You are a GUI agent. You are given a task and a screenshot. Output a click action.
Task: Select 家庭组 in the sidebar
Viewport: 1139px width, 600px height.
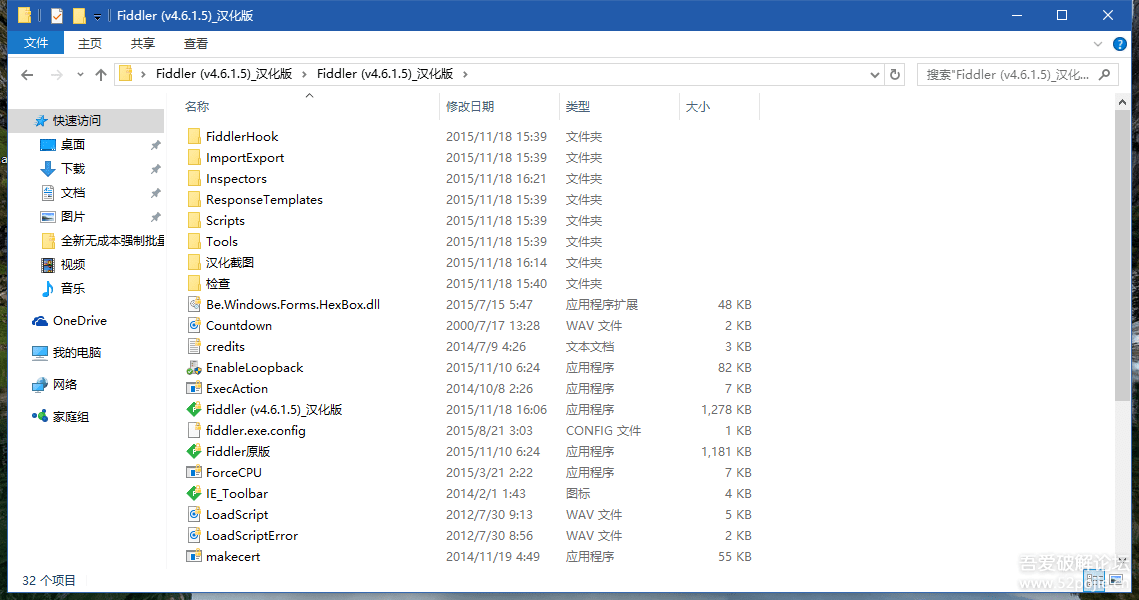[60, 417]
